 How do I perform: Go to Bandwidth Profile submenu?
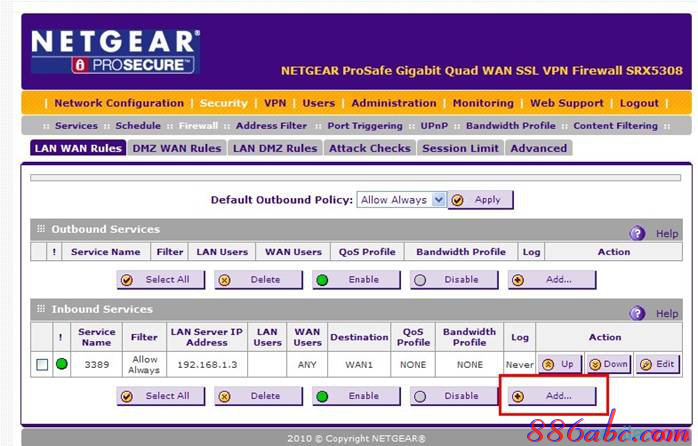(x=511, y=126)
